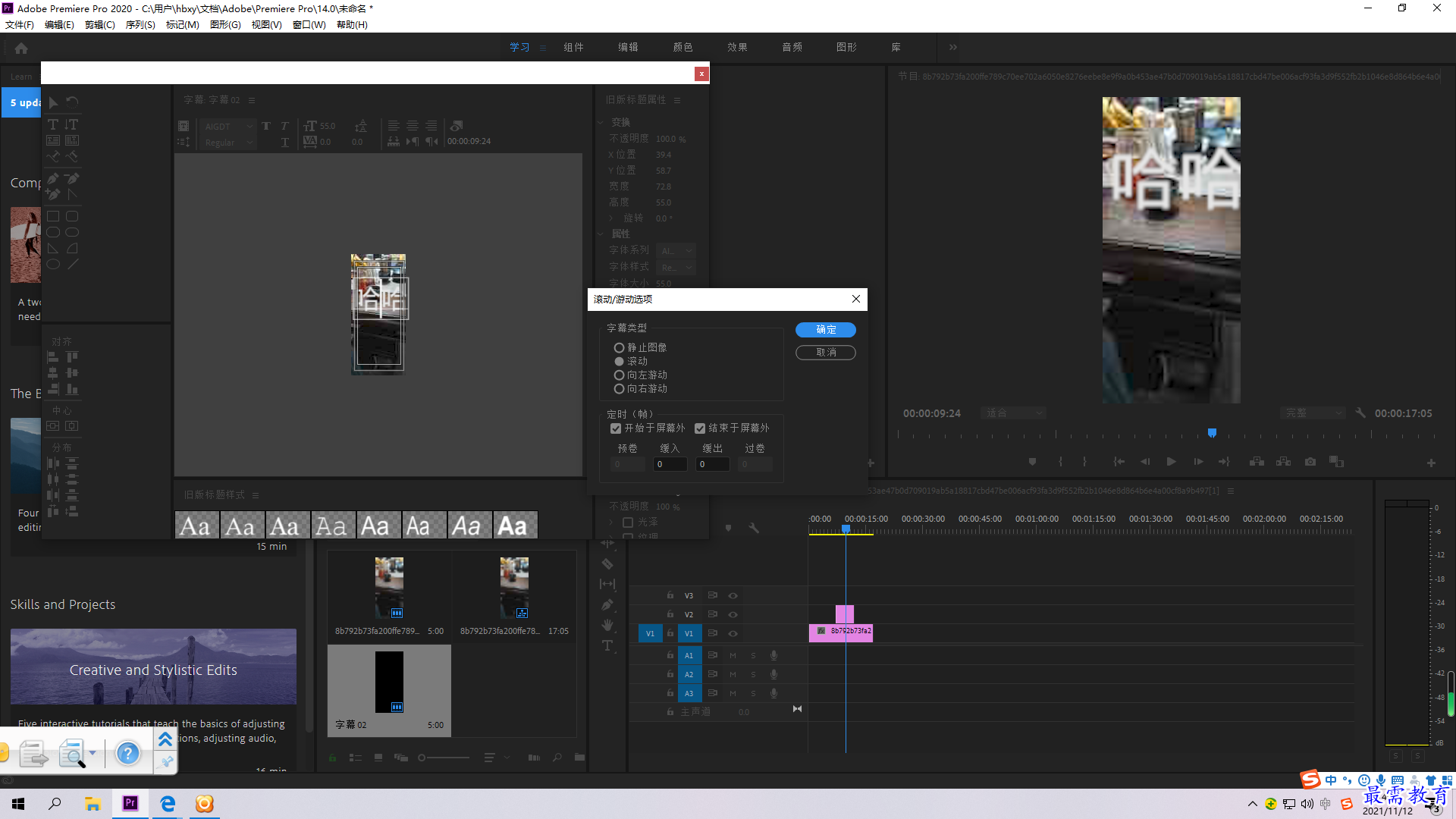
Task: Toggle sync lock for track A3
Action: click(713, 693)
